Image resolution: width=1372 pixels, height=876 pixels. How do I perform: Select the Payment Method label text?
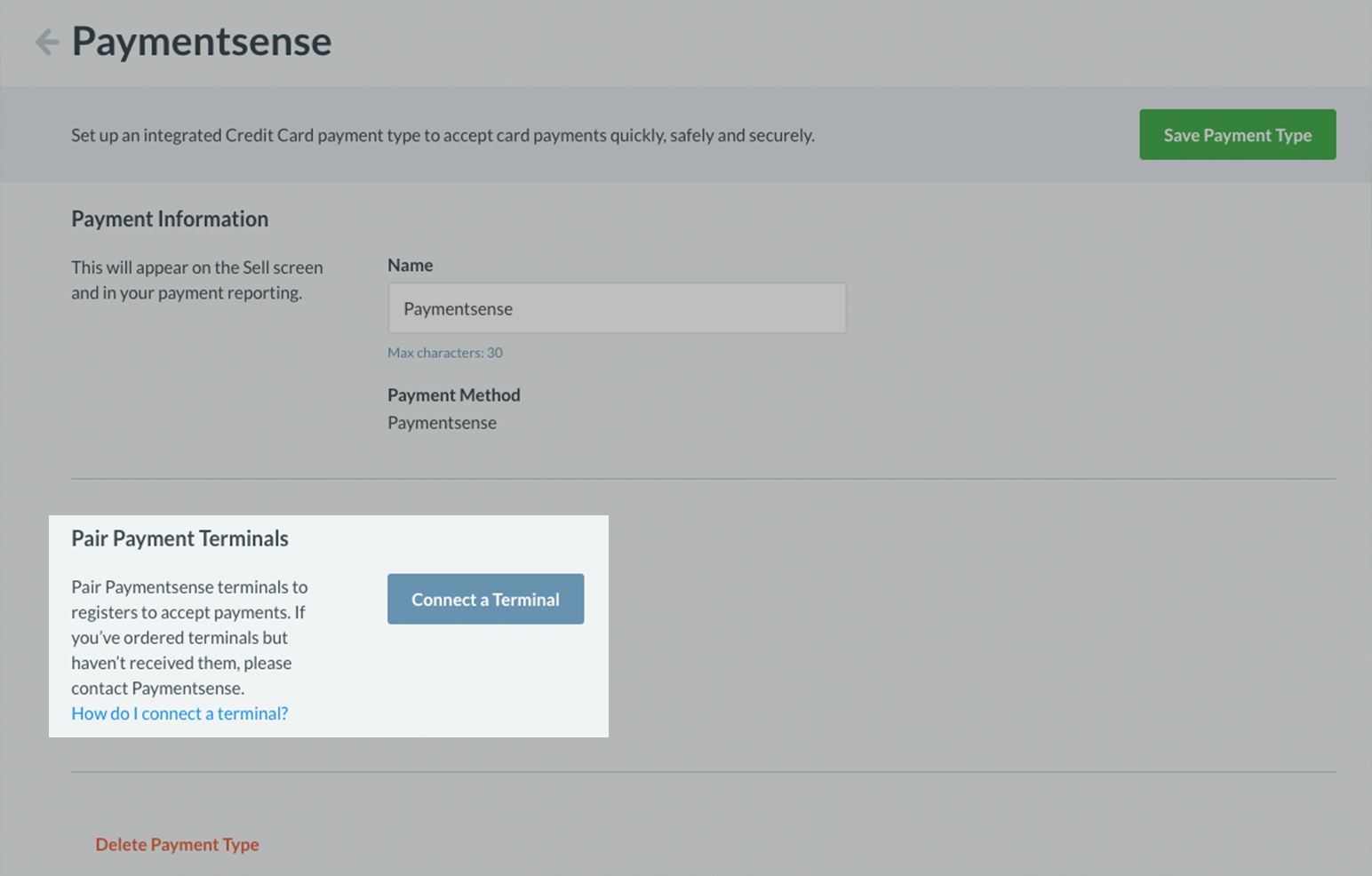(454, 394)
